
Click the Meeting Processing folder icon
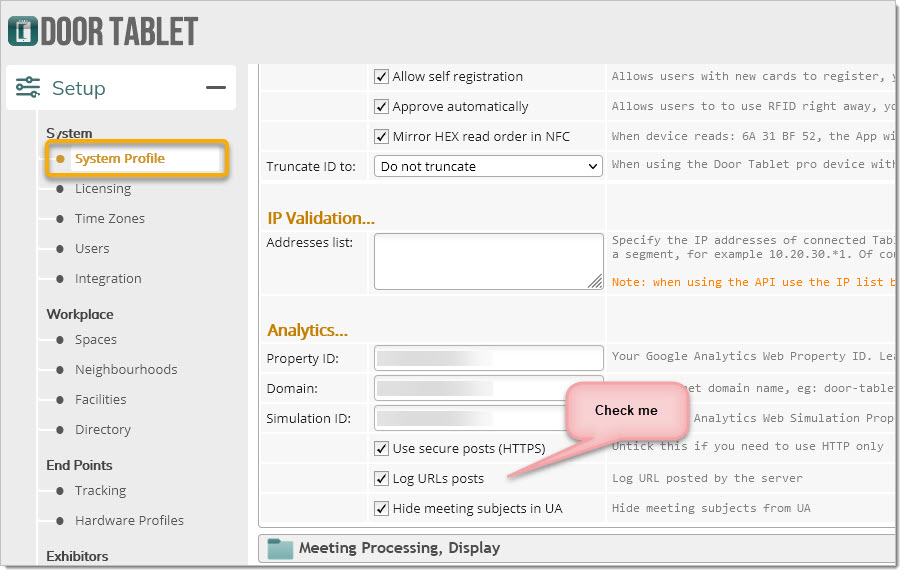coord(280,548)
